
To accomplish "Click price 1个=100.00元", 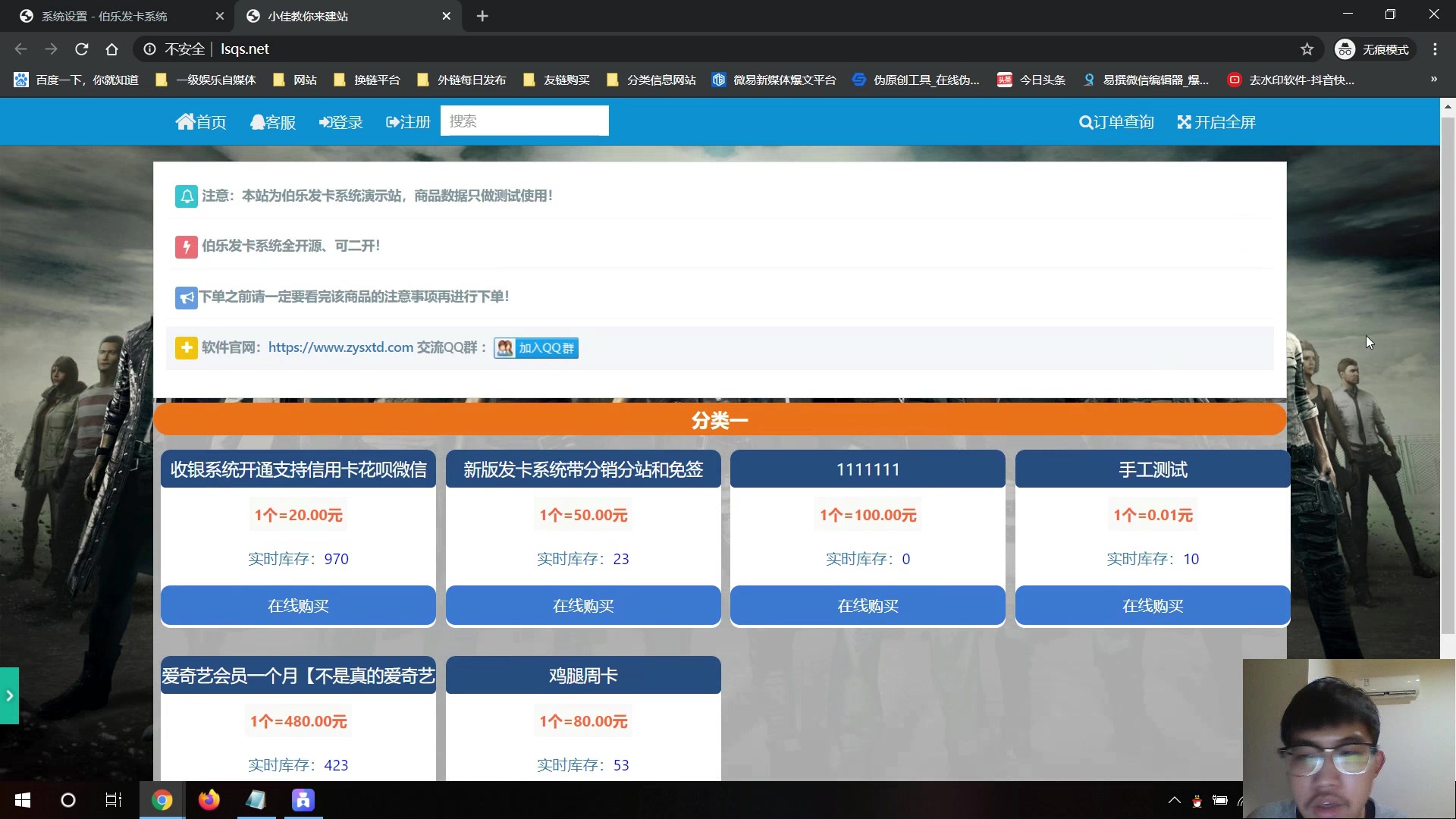I will coord(868,515).
